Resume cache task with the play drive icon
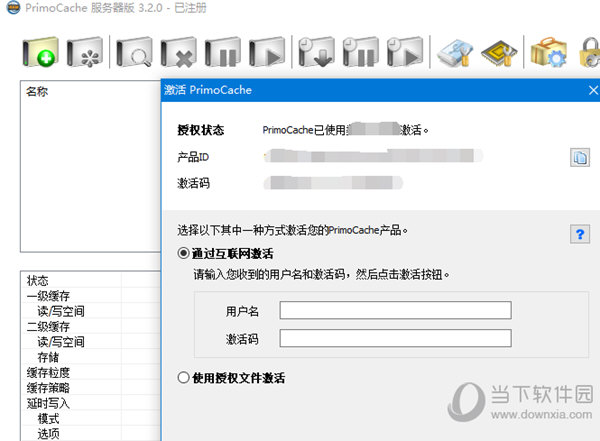 tap(267, 52)
